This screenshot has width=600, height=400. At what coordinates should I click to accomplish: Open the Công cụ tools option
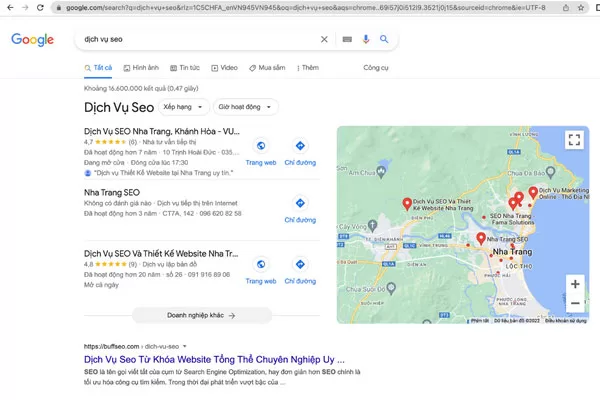tap(376, 68)
